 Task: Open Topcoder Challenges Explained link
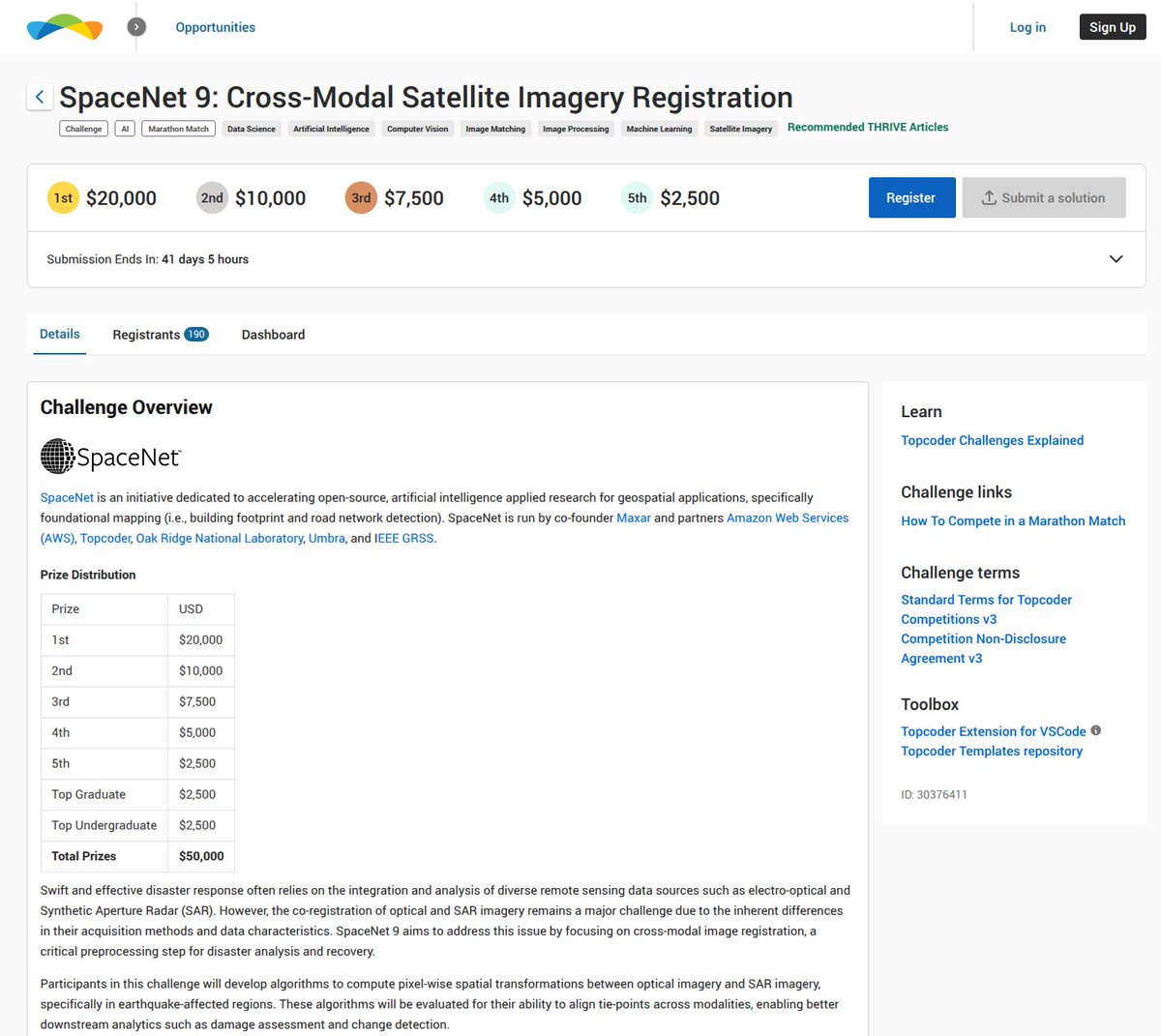pyautogui.click(x=992, y=440)
